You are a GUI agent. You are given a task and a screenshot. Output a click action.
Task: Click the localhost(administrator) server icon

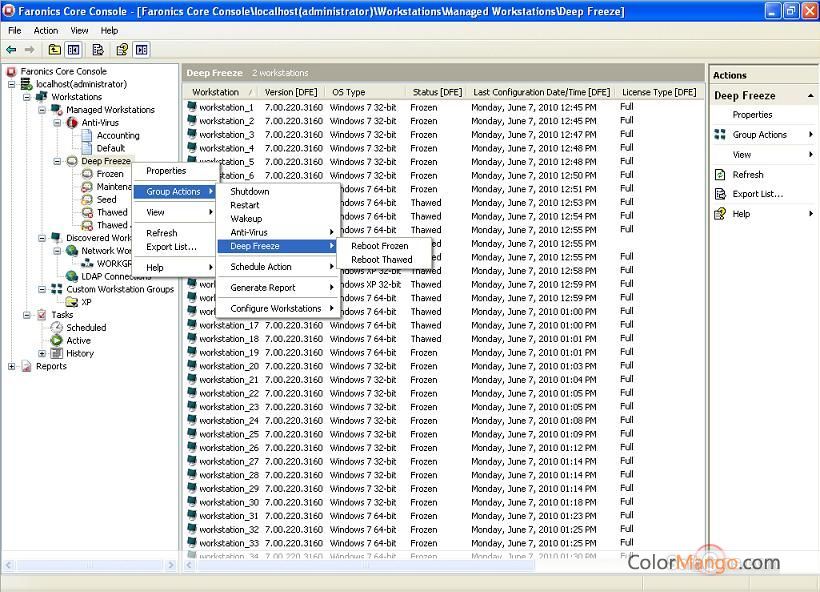[27, 84]
